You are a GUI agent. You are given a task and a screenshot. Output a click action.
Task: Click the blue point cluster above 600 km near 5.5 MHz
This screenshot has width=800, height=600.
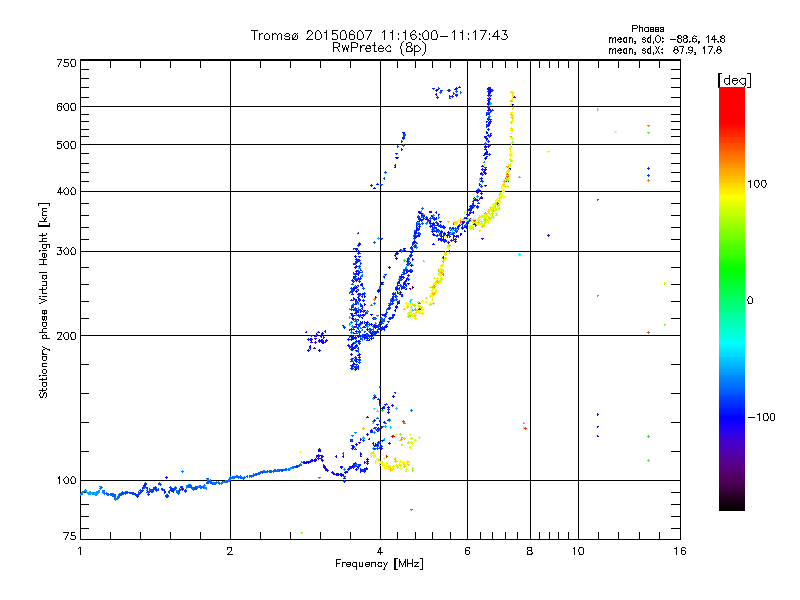(447, 92)
